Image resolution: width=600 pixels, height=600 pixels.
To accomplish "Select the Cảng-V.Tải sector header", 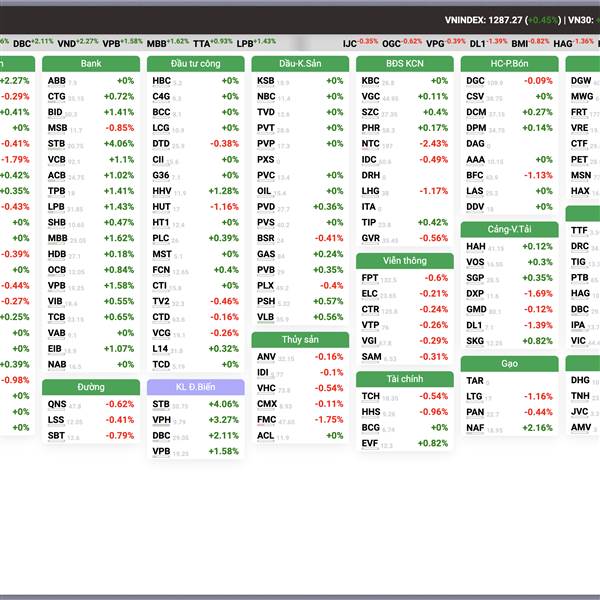I will (x=509, y=229).
